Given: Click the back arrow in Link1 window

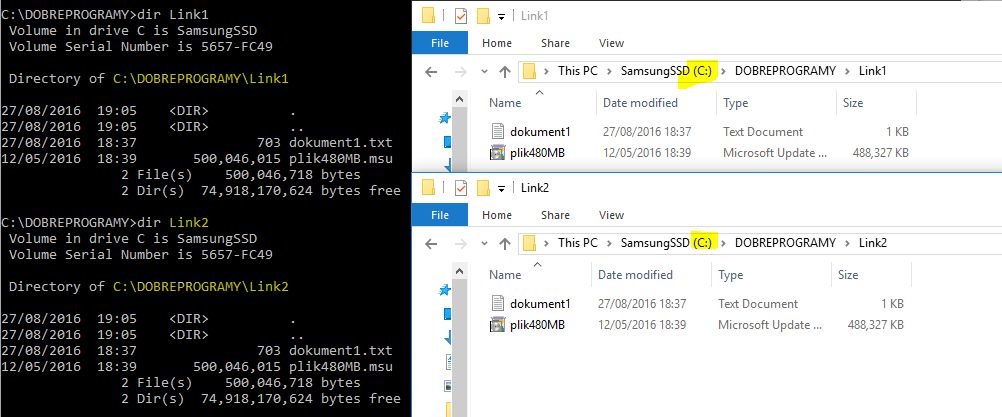Looking at the screenshot, I should pyautogui.click(x=431, y=72).
